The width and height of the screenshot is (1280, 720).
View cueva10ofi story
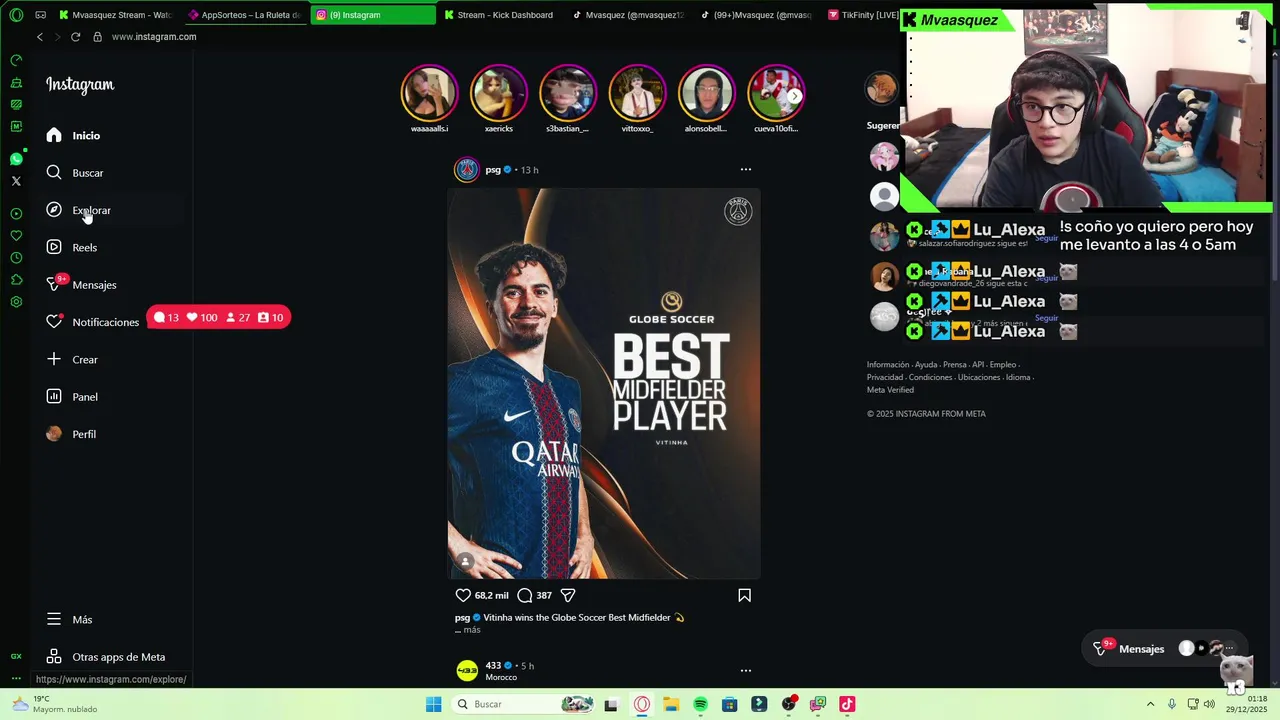pos(776,93)
